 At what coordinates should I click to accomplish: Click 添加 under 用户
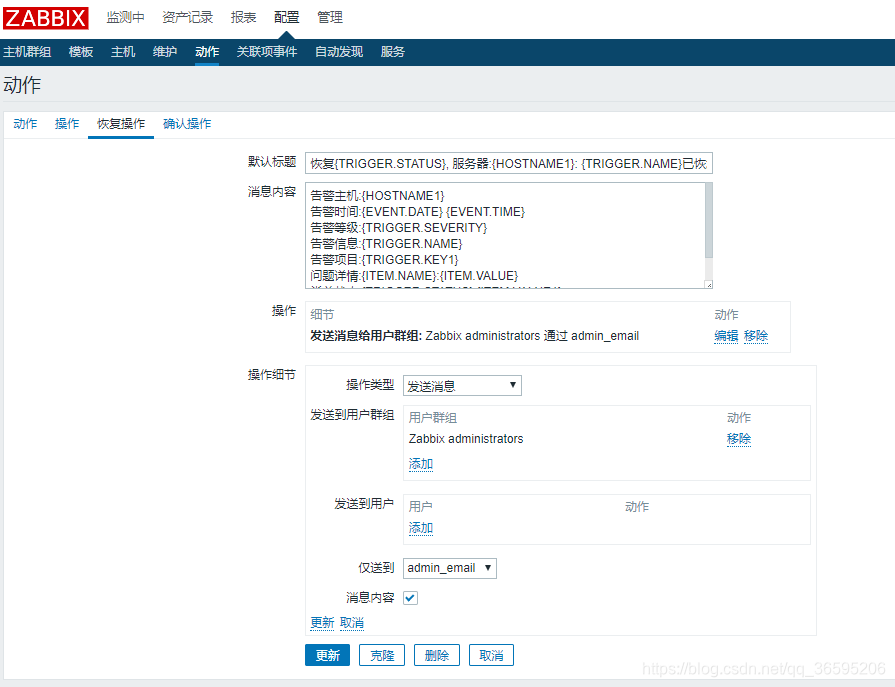coord(421,528)
